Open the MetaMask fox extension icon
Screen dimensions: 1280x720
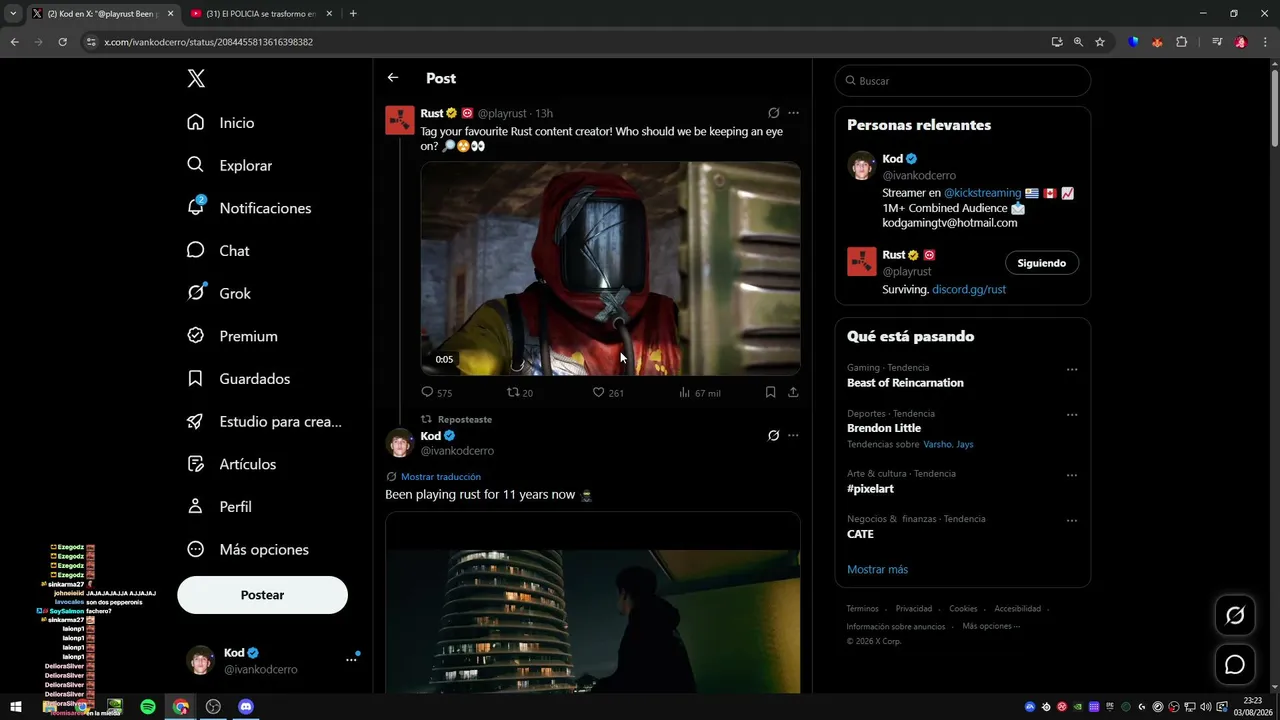click(x=1157, y=42)
